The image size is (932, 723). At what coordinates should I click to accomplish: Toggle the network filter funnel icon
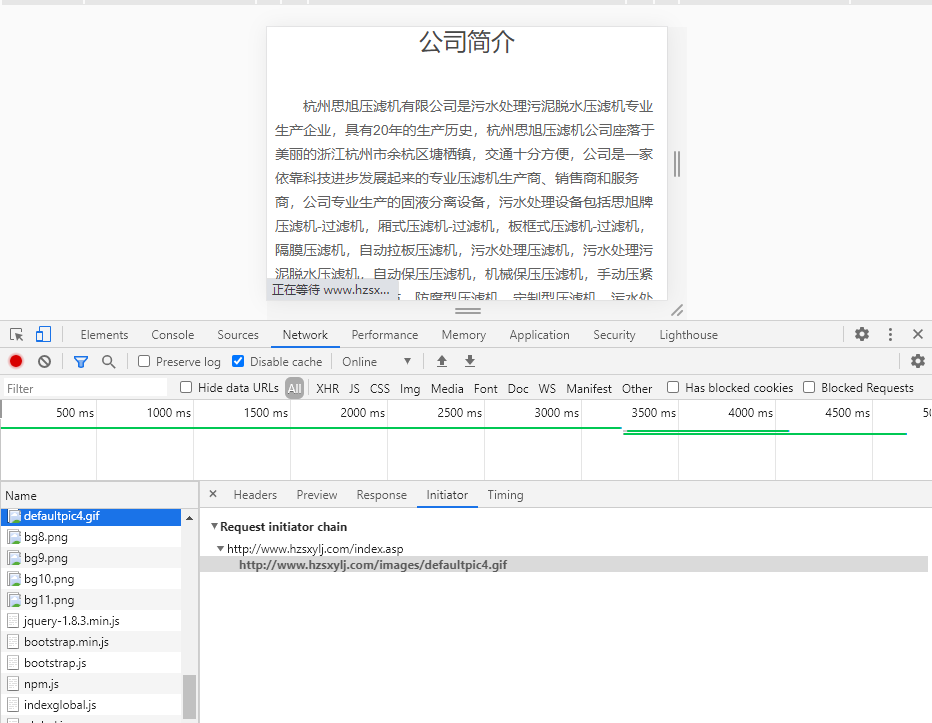[81, 362]
